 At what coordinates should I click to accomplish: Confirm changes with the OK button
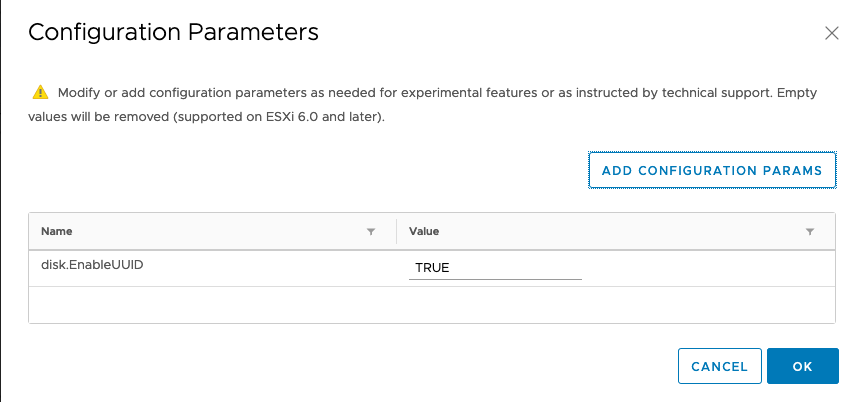coord(802,366)
